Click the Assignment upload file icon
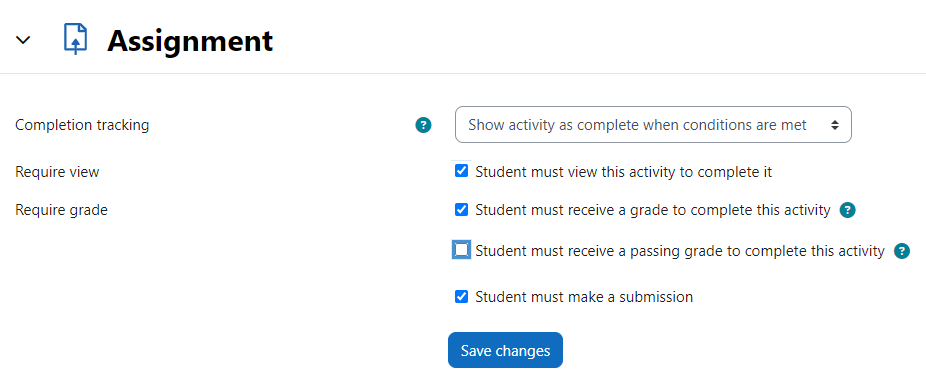Viewport: 926px width, 385px height. pyautogui.click(x=76, y=40)
